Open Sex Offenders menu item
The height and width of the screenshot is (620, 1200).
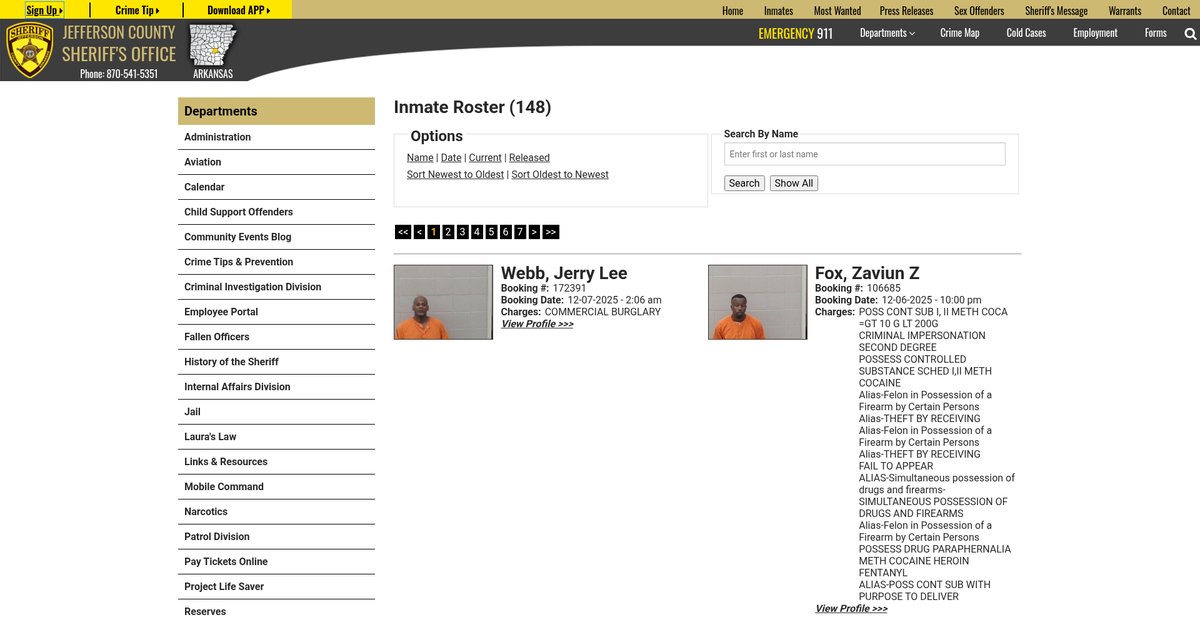979,11
